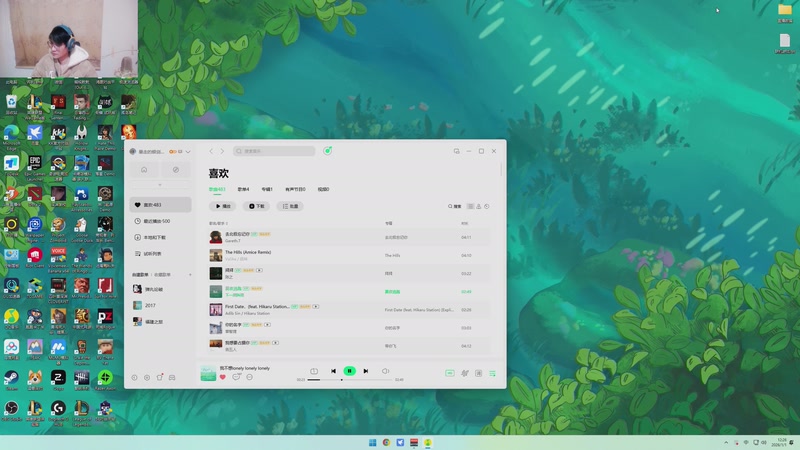Switch to the 收藏歌单 sidebar tab
Image resolution: width=800 pixels, height=450 pixels.
click(161, 274)
